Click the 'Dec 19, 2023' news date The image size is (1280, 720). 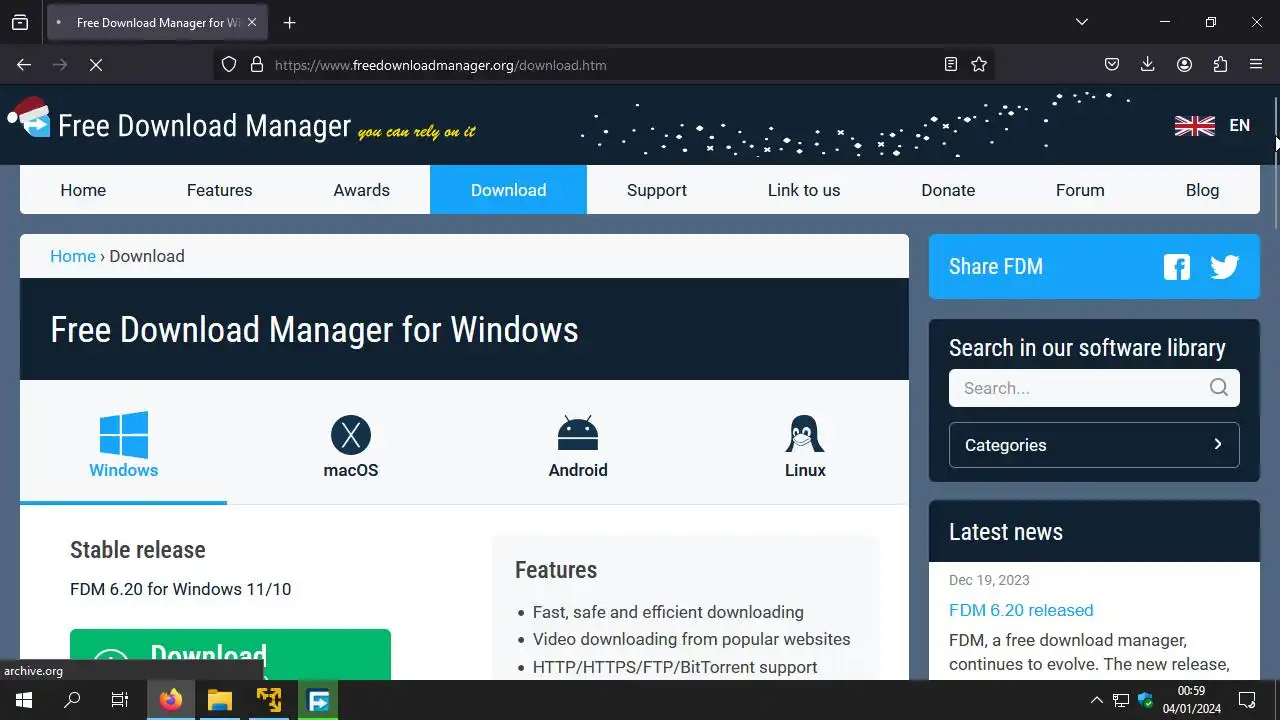(x=989, y=580)
